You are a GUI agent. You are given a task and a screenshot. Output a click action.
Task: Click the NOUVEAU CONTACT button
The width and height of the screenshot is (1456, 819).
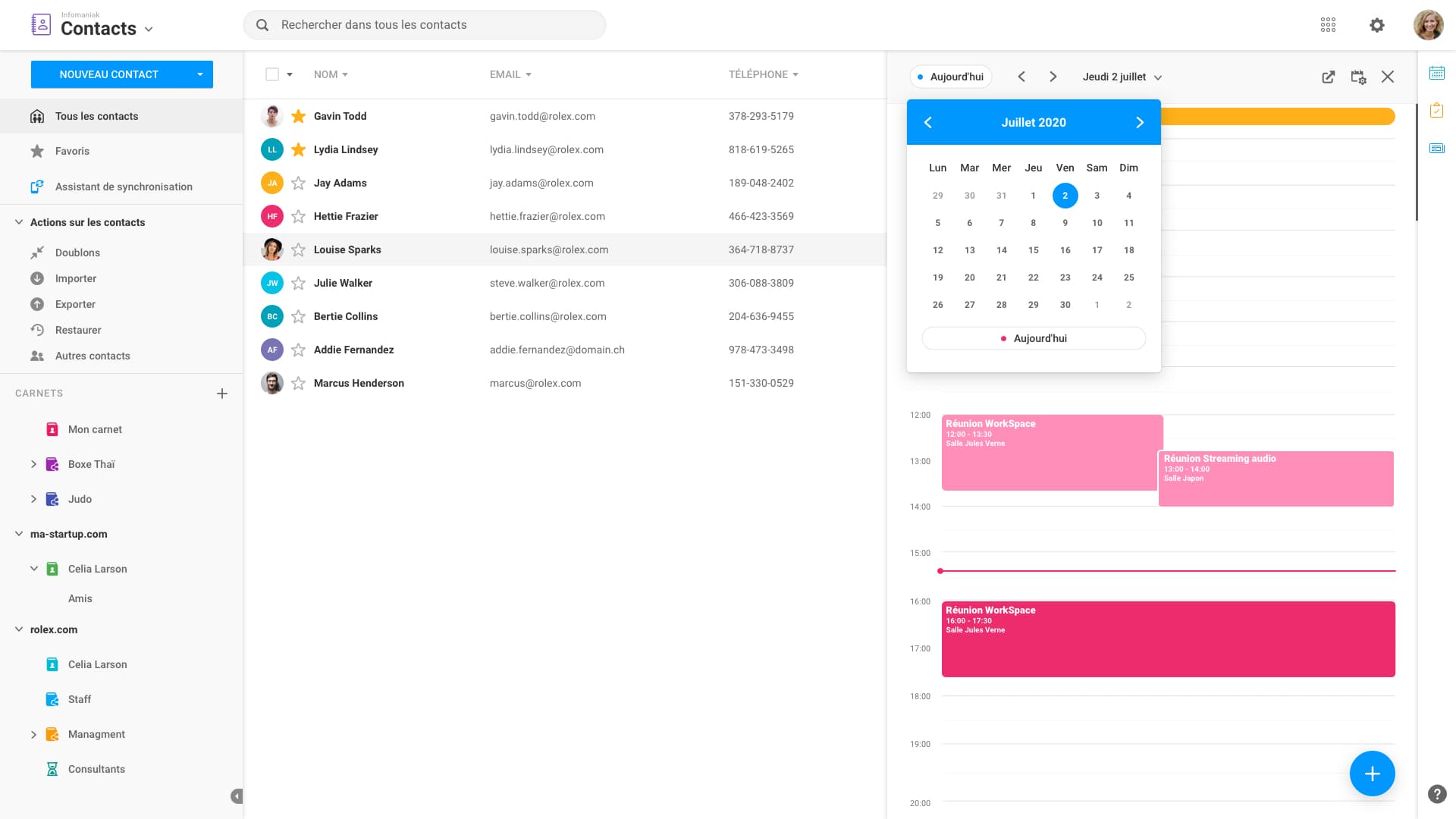109,74
